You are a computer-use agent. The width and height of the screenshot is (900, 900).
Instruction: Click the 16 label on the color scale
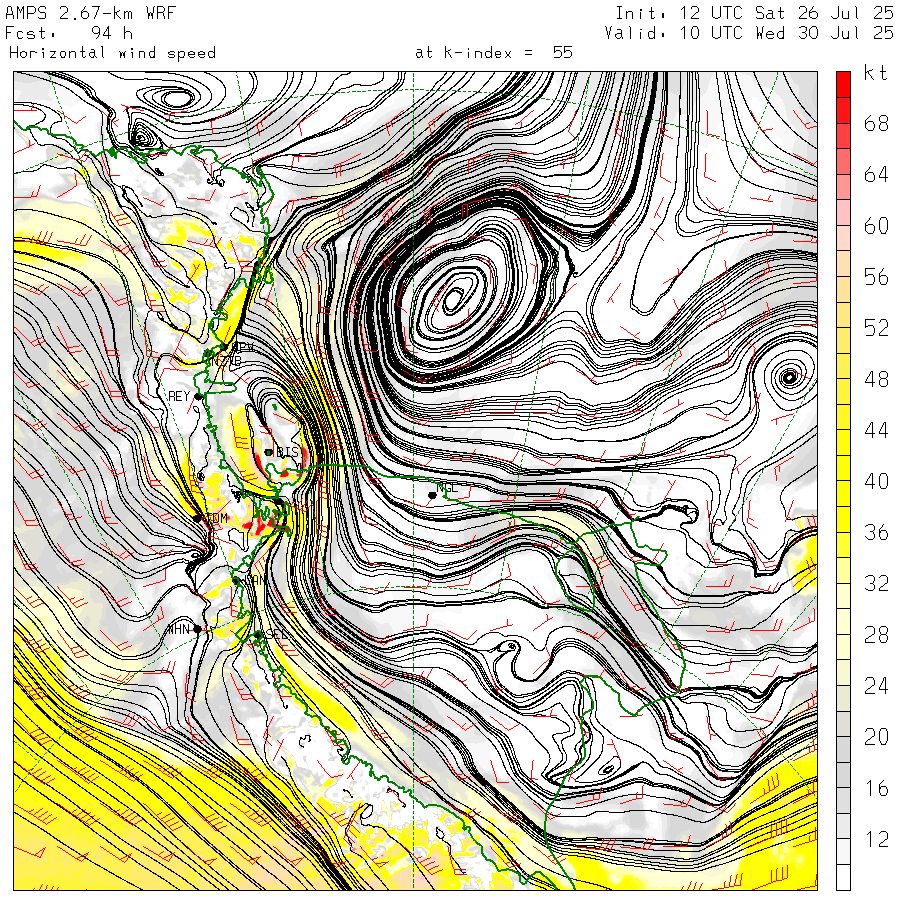click(x=876, y=788)
